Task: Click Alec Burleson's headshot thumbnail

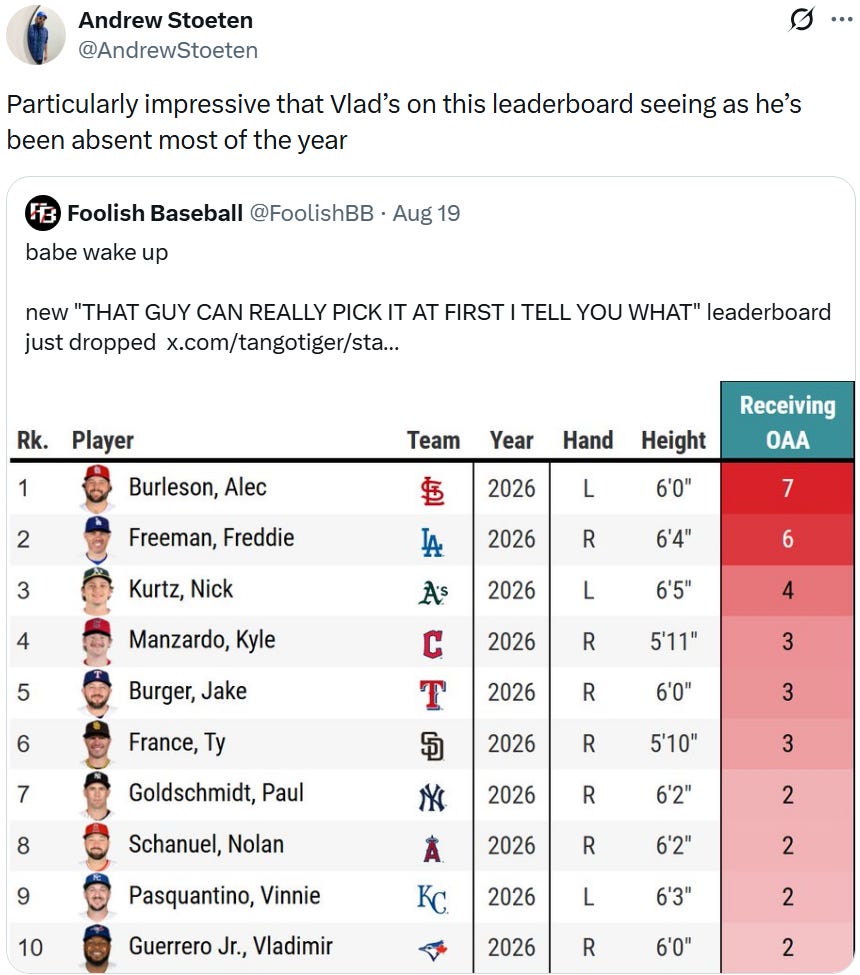Action: 98,488
